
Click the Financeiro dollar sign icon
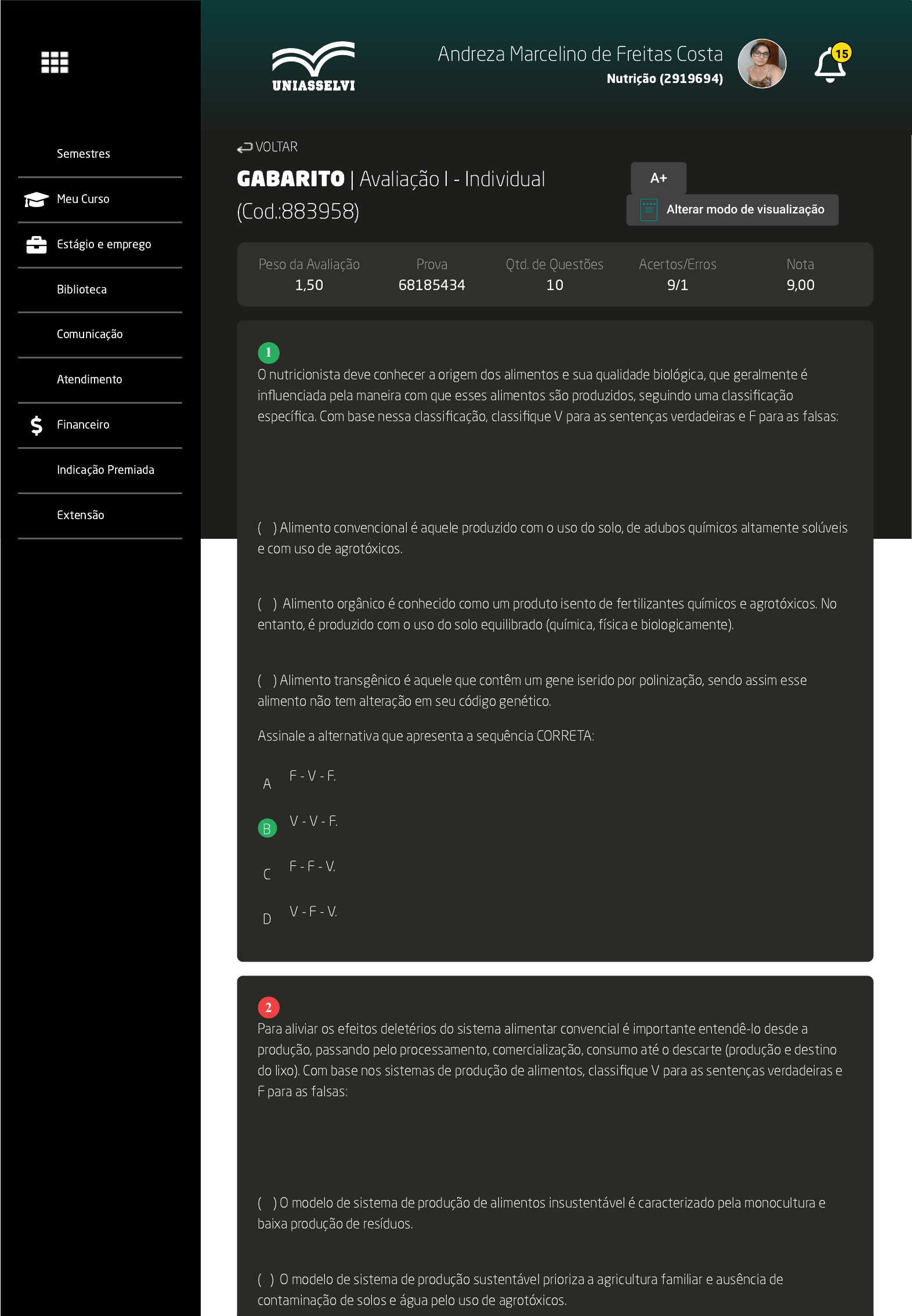pos(36,425)
